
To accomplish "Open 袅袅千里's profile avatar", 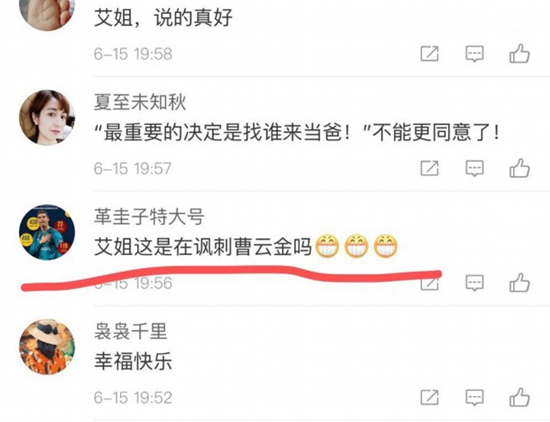I will pyautogui.click(x=47, y=347).
